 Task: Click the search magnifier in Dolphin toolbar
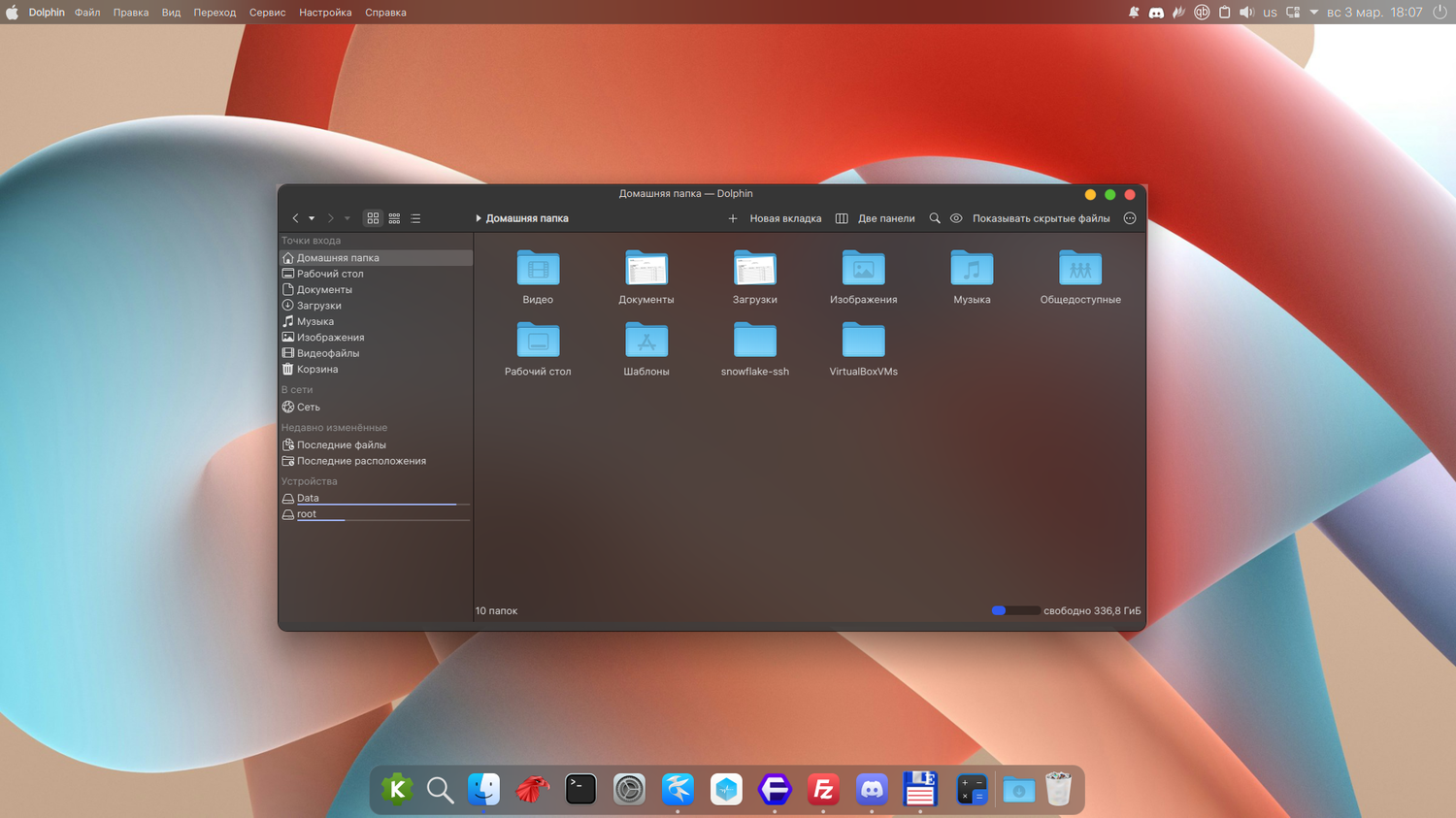click(x=935, y=218)
